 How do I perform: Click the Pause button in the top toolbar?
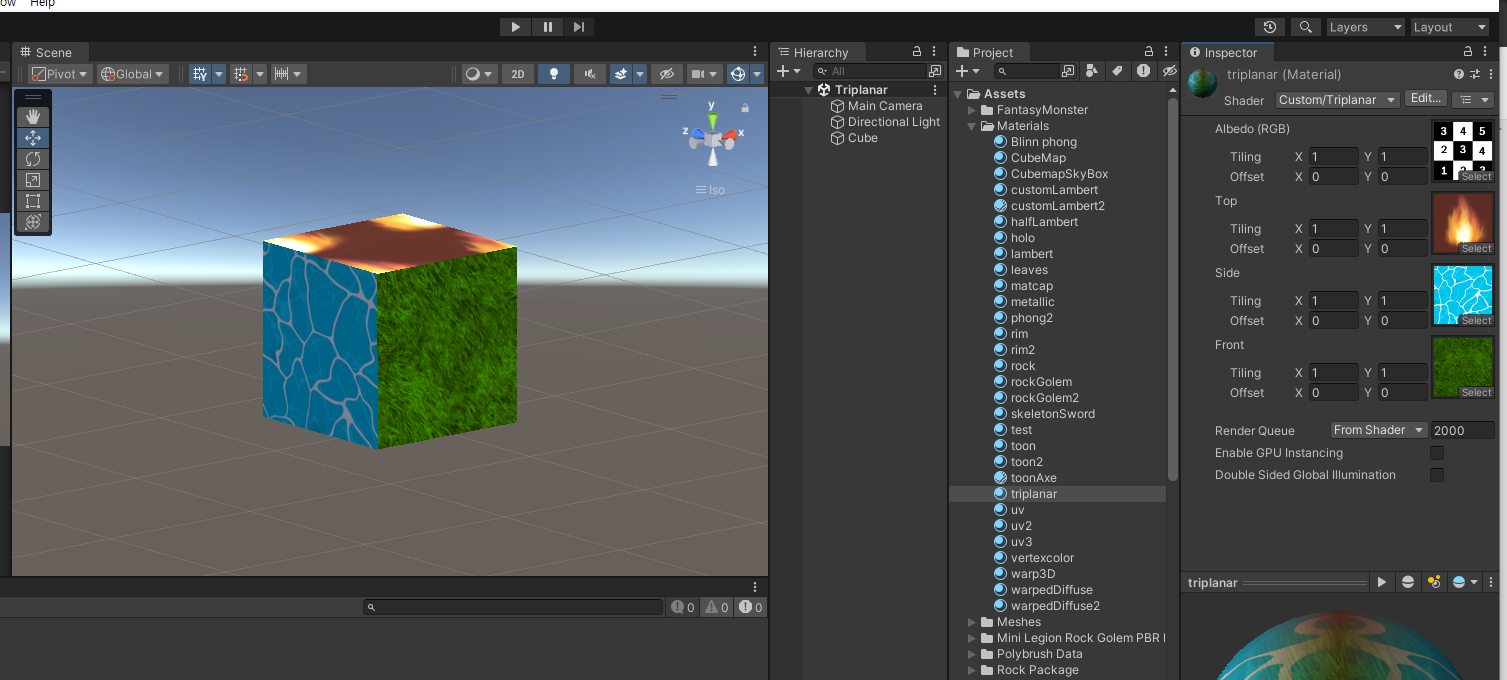click(547, 27)
